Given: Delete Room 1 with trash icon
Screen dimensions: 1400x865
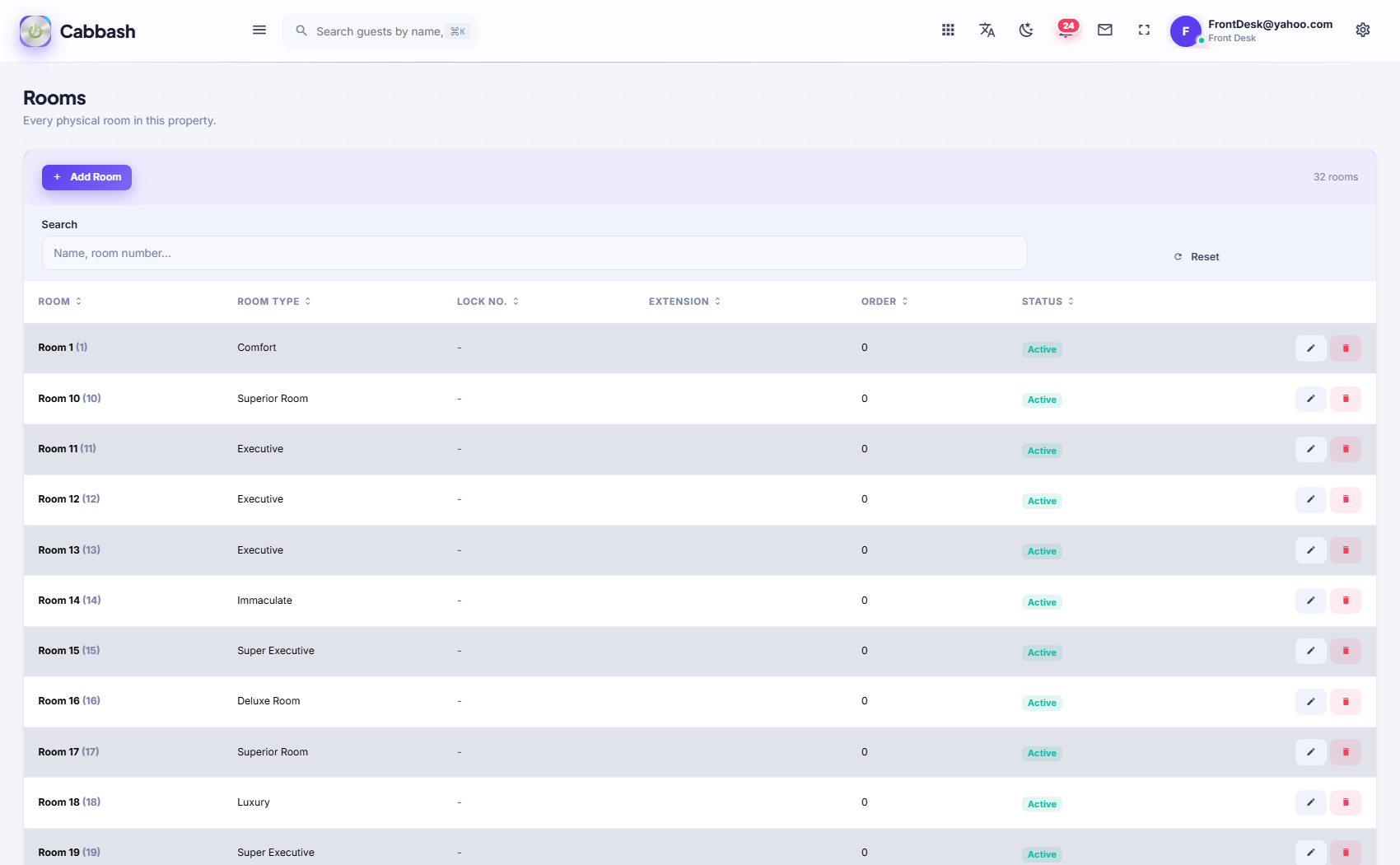Looking at the screenshot, I should (1346, 348).
